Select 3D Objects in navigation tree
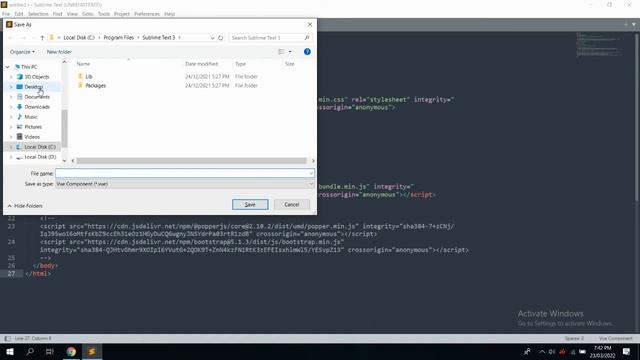This screenshot has height=360, width=640. point(36,77)
